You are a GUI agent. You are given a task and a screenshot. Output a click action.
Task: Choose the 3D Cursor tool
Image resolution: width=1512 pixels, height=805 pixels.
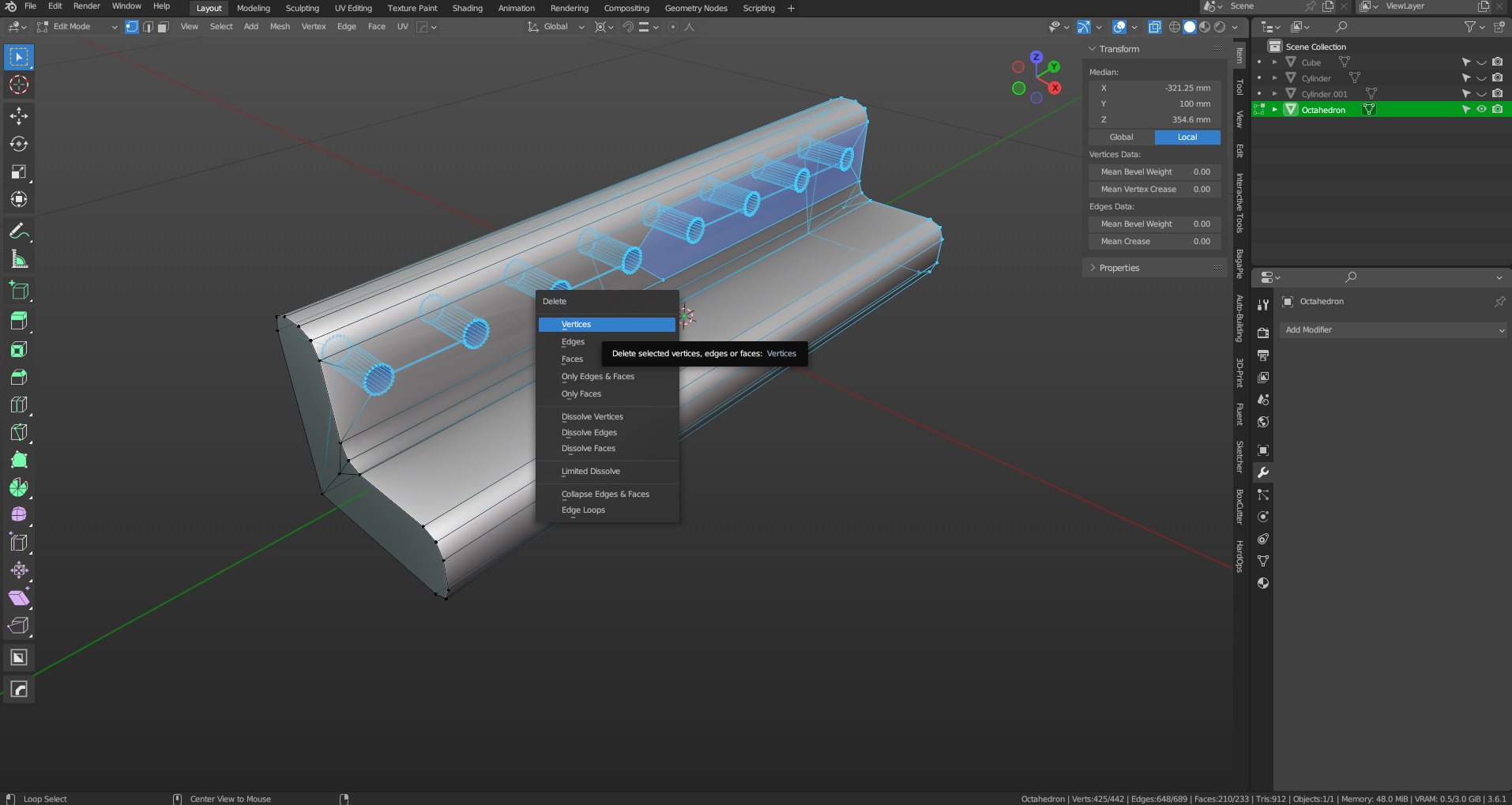pyautogui.click(x=19, y=85)
